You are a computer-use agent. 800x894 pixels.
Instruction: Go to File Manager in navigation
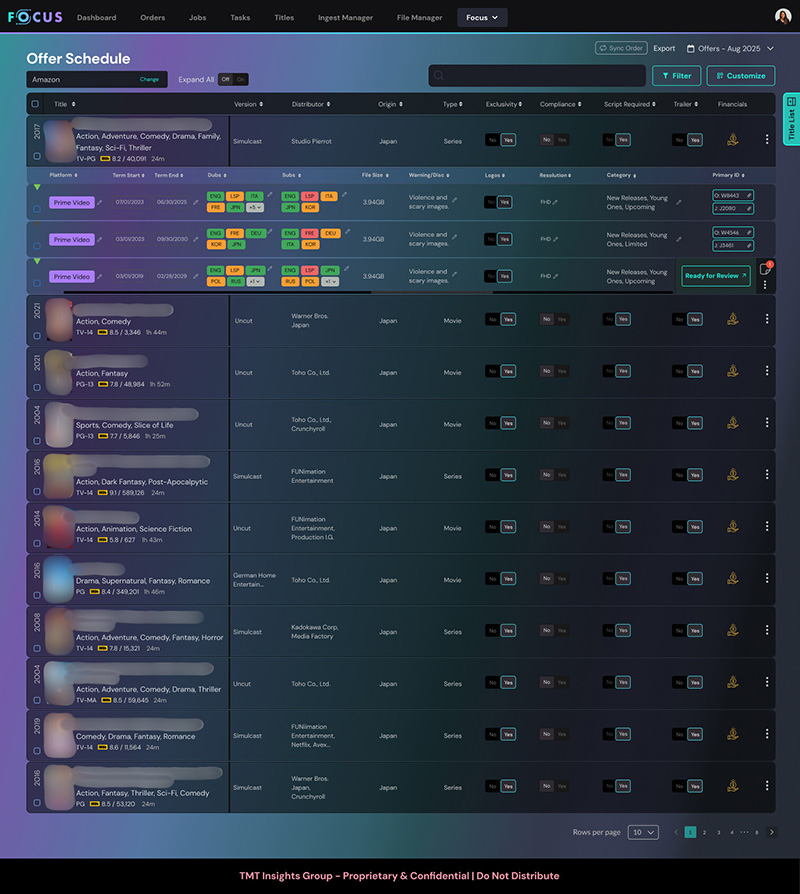pos(419,17)
